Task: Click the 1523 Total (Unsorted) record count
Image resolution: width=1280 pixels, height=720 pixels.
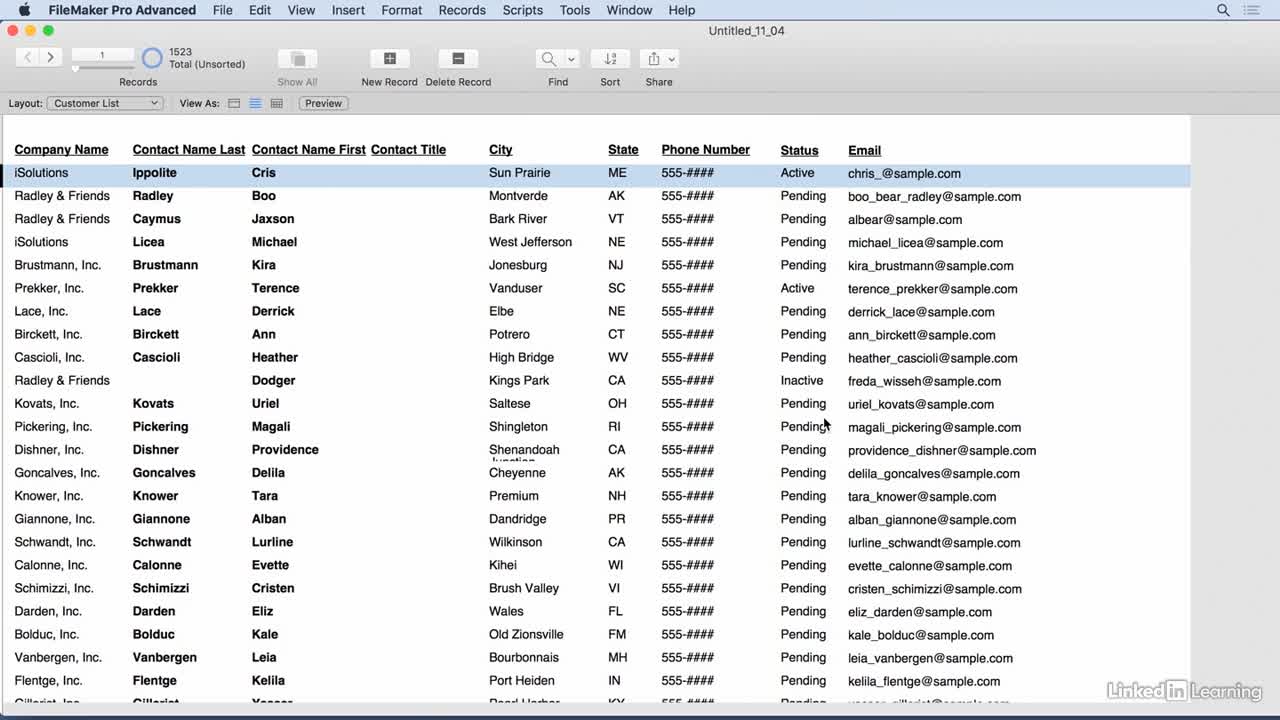Action: click(207, 58)
